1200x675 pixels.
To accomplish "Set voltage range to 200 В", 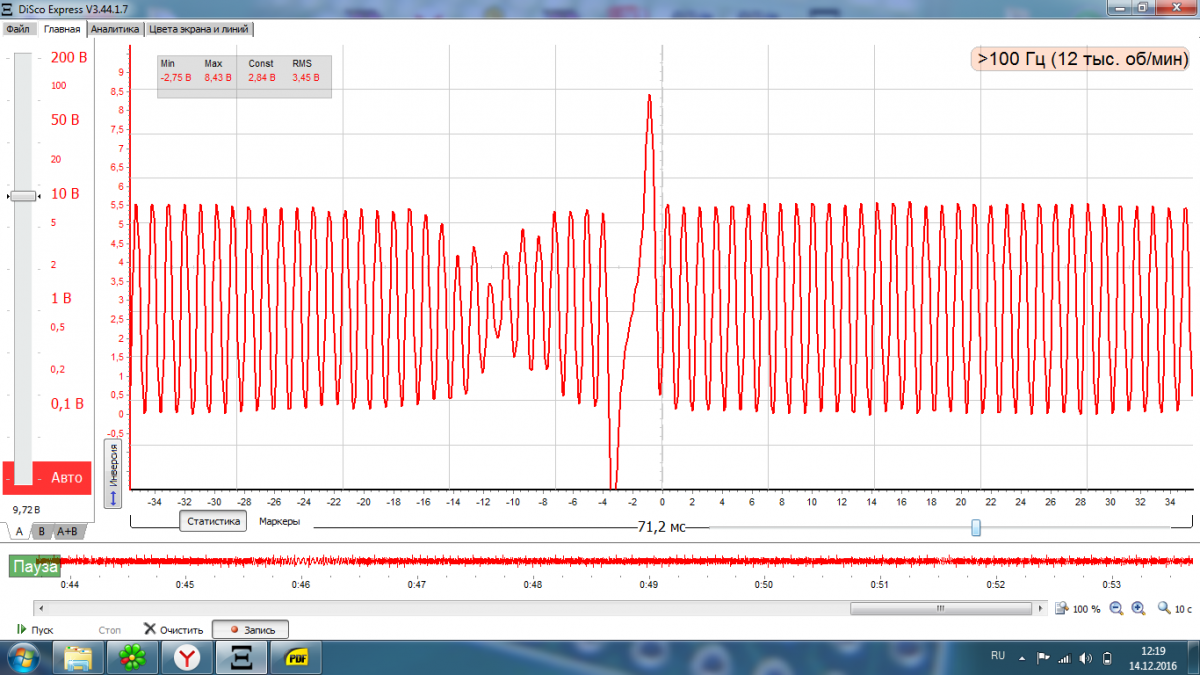I will (69, 58).
